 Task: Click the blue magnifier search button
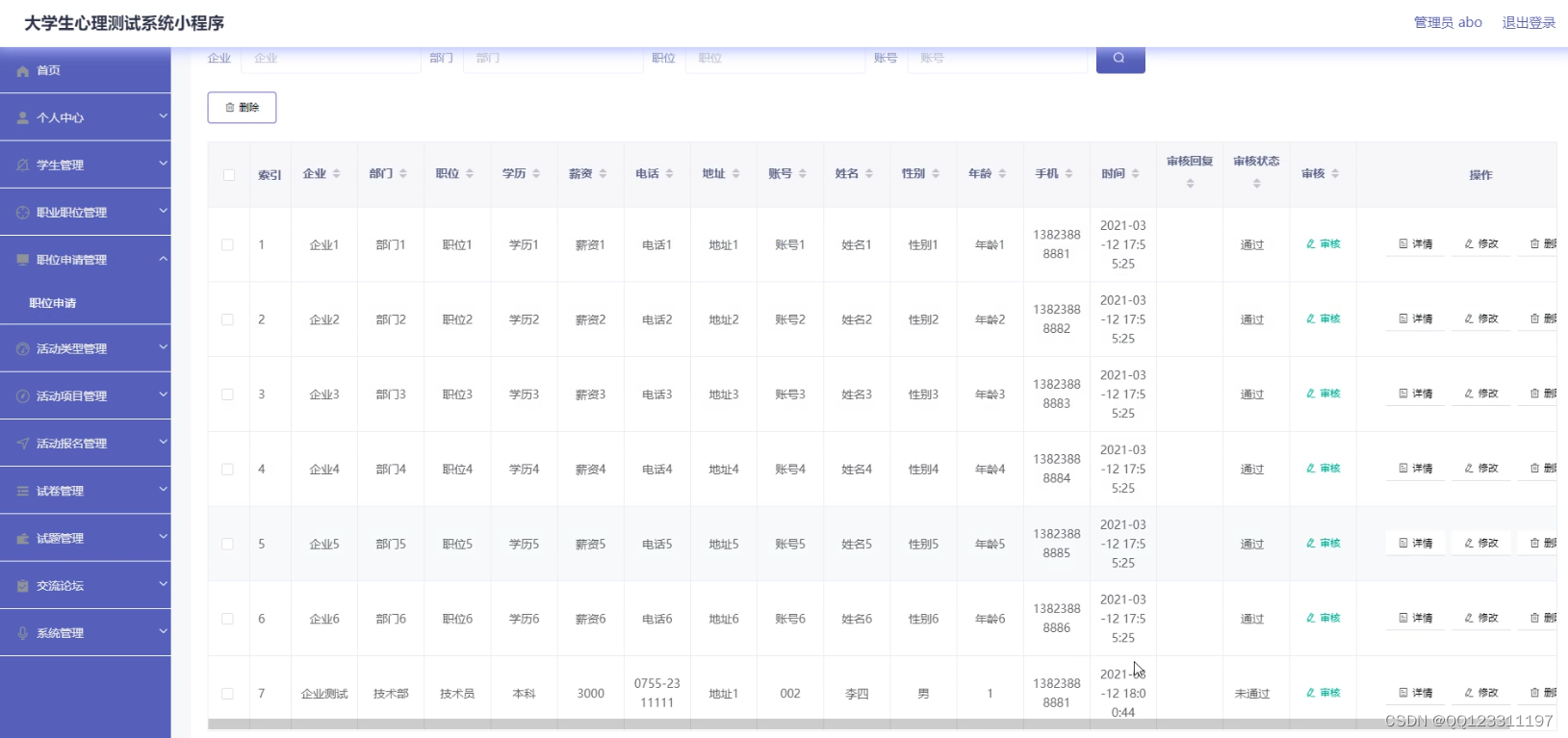click(x=1120, y=59)
